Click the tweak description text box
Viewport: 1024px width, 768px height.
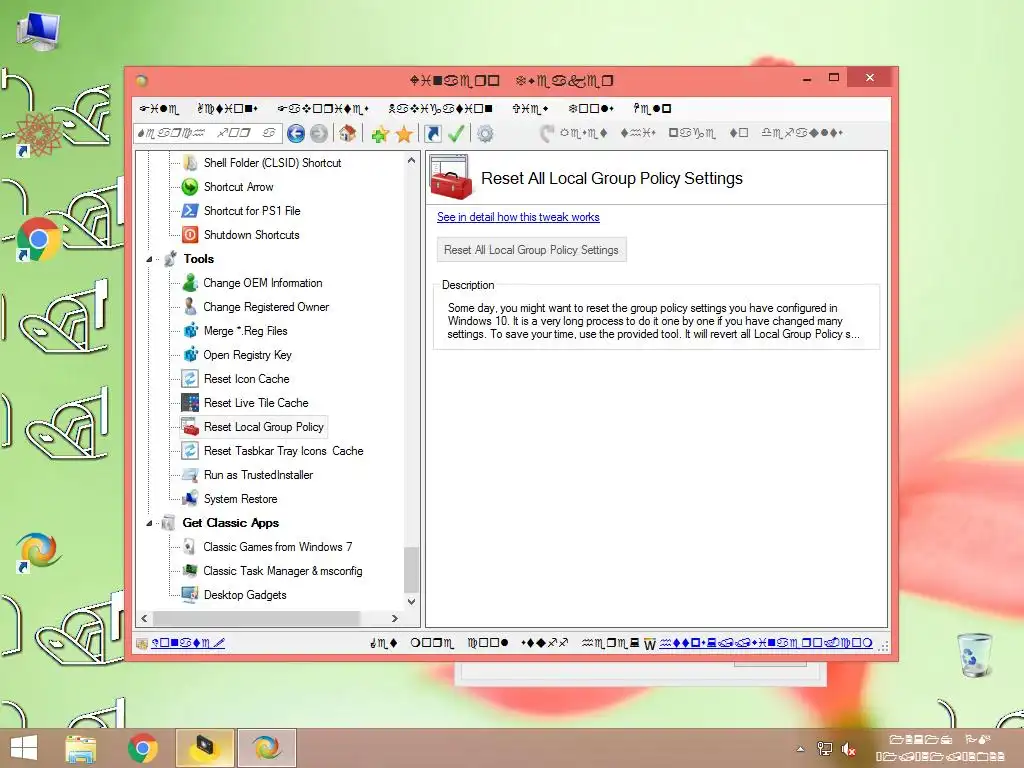click(654, 321)
